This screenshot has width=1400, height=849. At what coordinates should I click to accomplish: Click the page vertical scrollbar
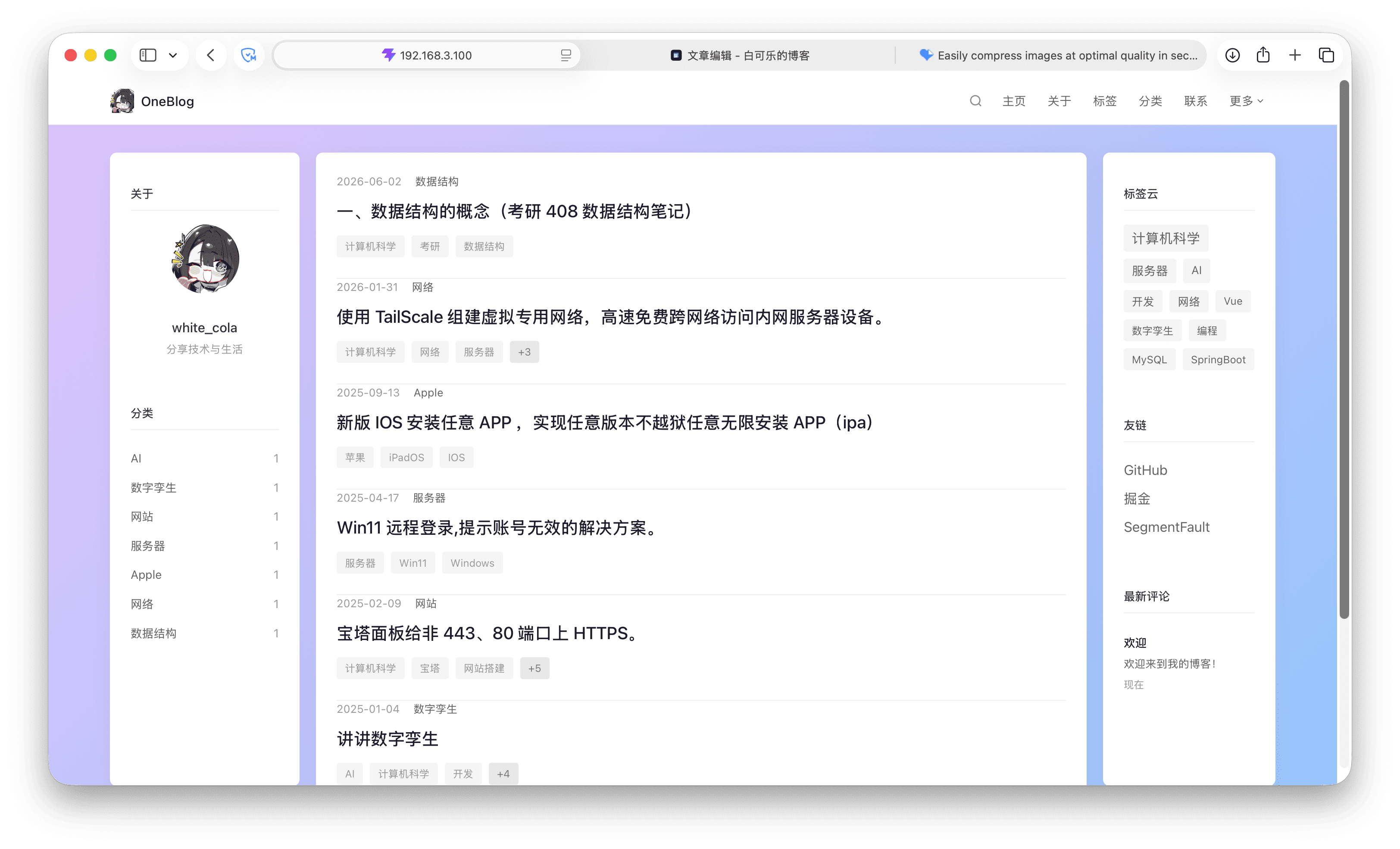pos(1344,350)
